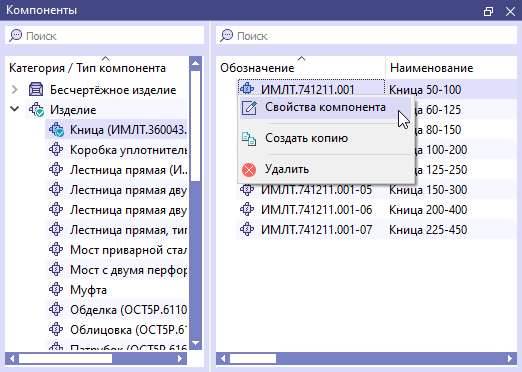
Task: Click the icon of ИМЛТ.741211.001 row
Action: (x=247, y=89)
